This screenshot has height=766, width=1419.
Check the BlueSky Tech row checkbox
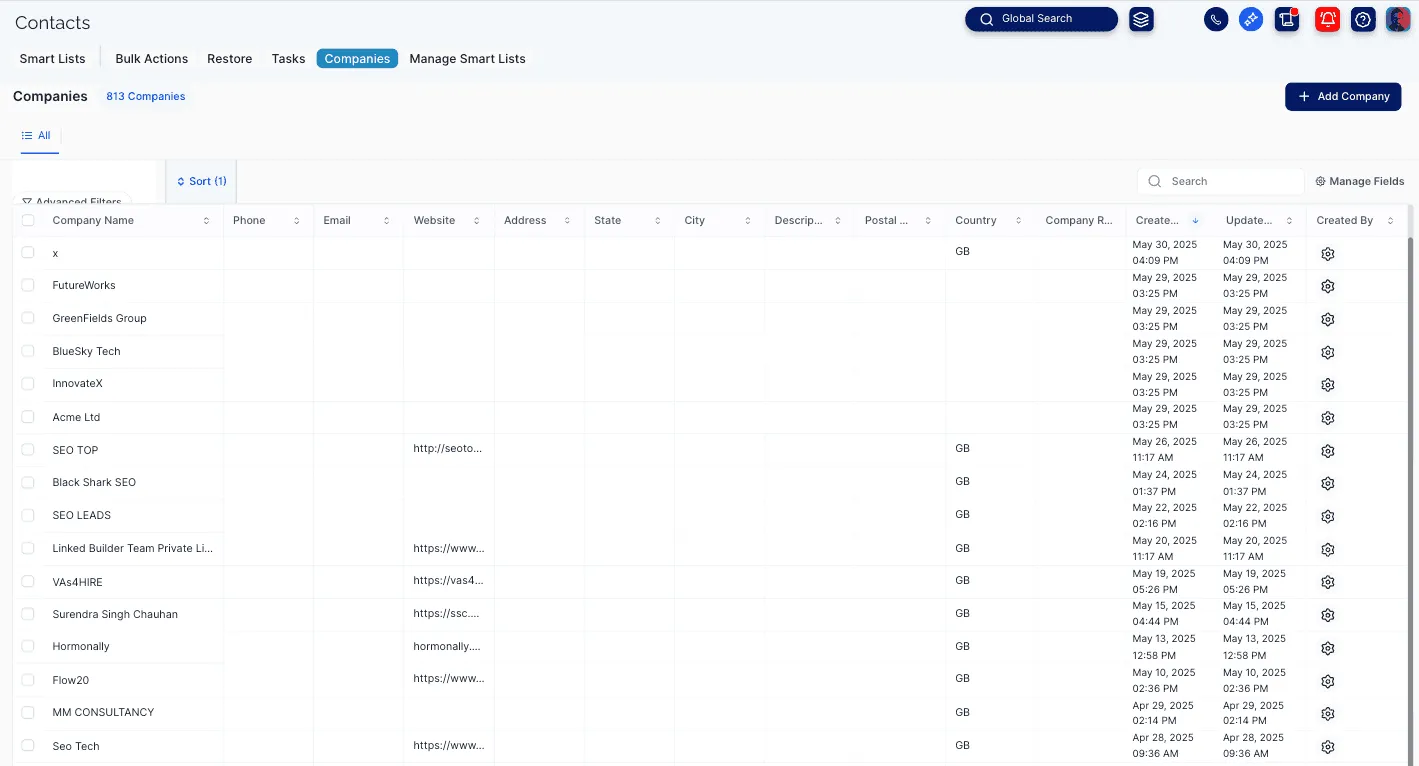[27, 351]
